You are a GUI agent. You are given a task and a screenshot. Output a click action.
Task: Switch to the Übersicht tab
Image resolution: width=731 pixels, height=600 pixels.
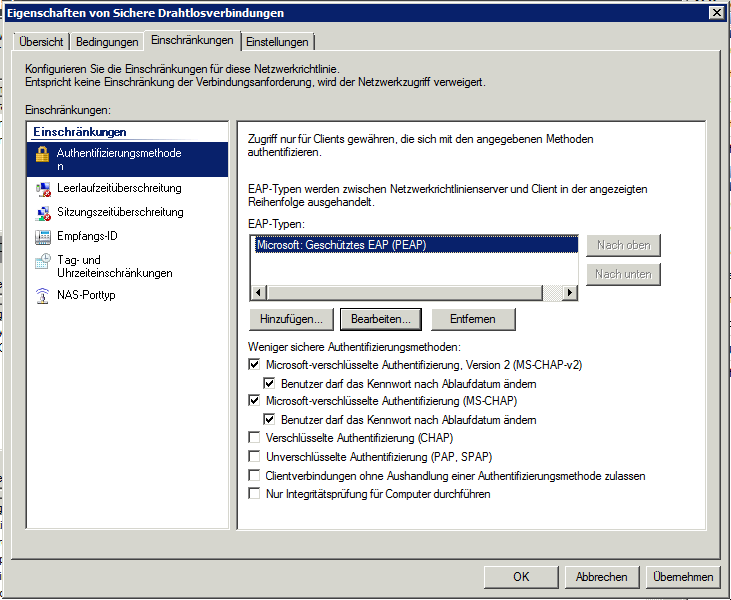pyautogui.click(x=41, y=42)
